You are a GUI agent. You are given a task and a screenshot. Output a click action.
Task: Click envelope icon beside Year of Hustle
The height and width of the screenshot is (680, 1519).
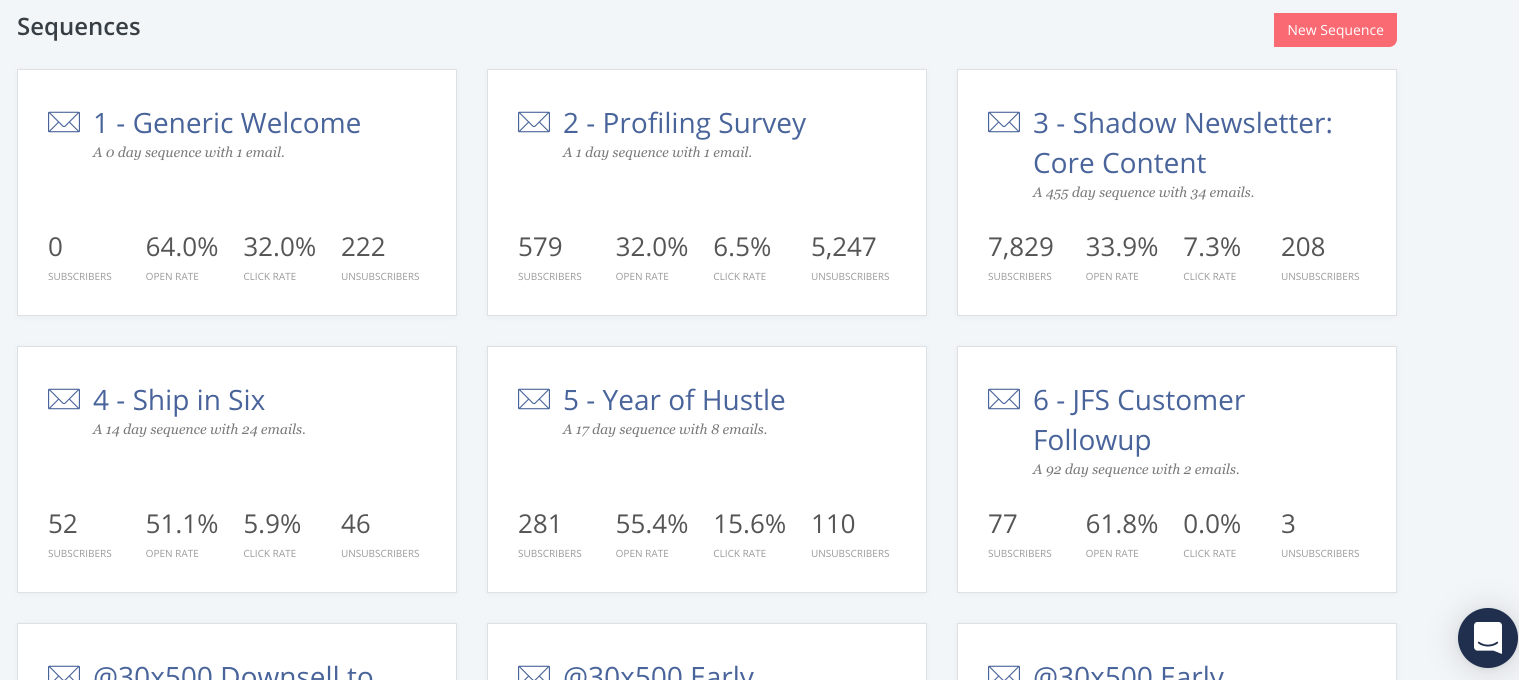(x=534, y=399)
